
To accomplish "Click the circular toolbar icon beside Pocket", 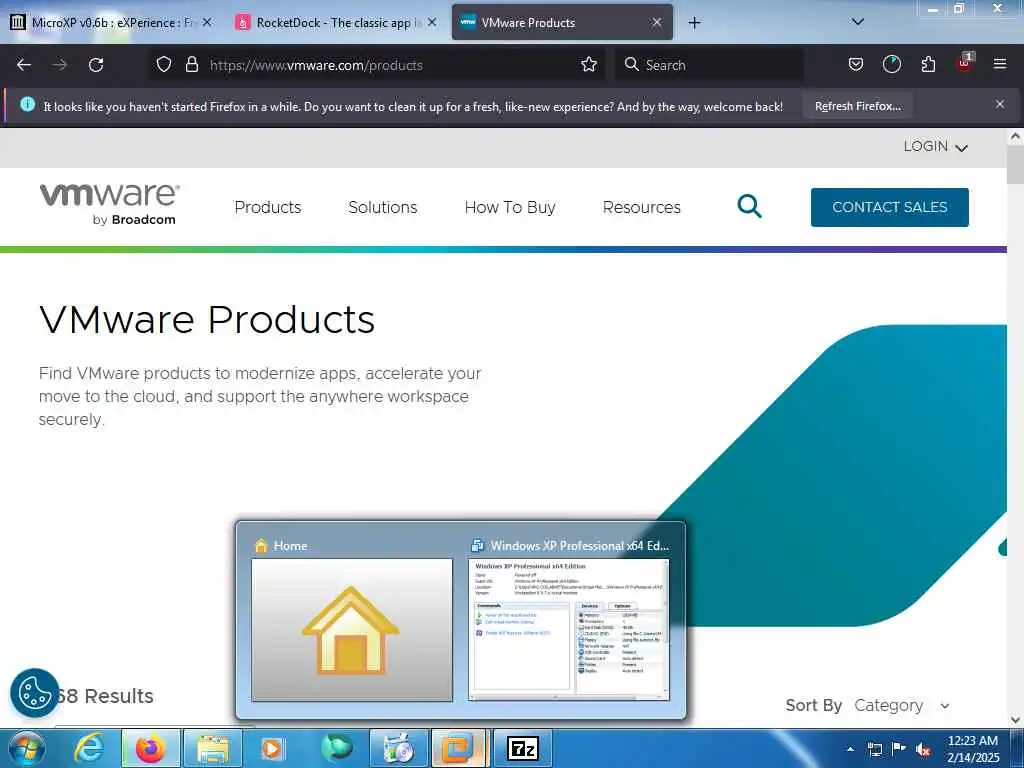I will click(891, 65).
